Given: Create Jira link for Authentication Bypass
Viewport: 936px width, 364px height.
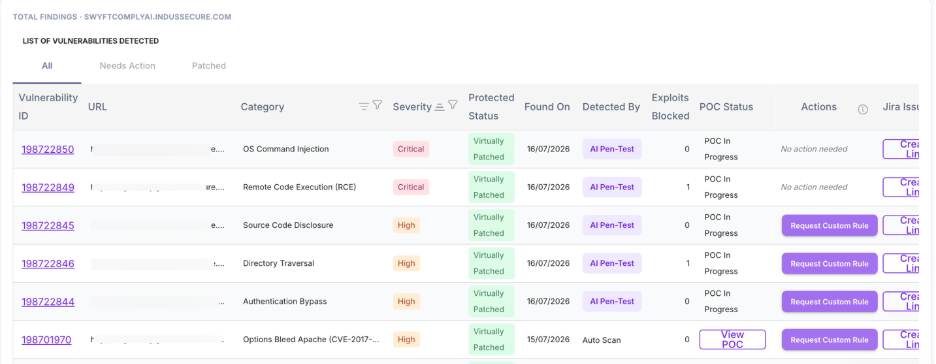Looking at the screenshot, I should coord(901,302).
